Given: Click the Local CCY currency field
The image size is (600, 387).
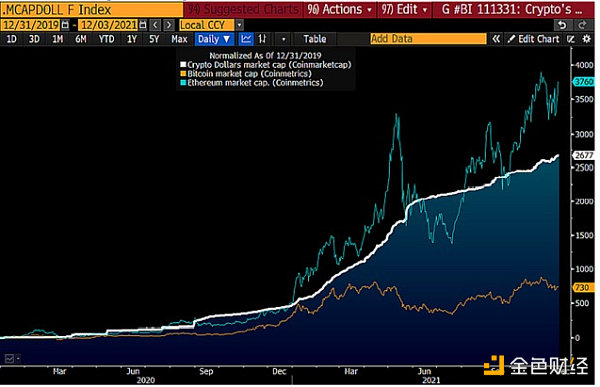Looking at the screenshot, I should pos(206,25).
